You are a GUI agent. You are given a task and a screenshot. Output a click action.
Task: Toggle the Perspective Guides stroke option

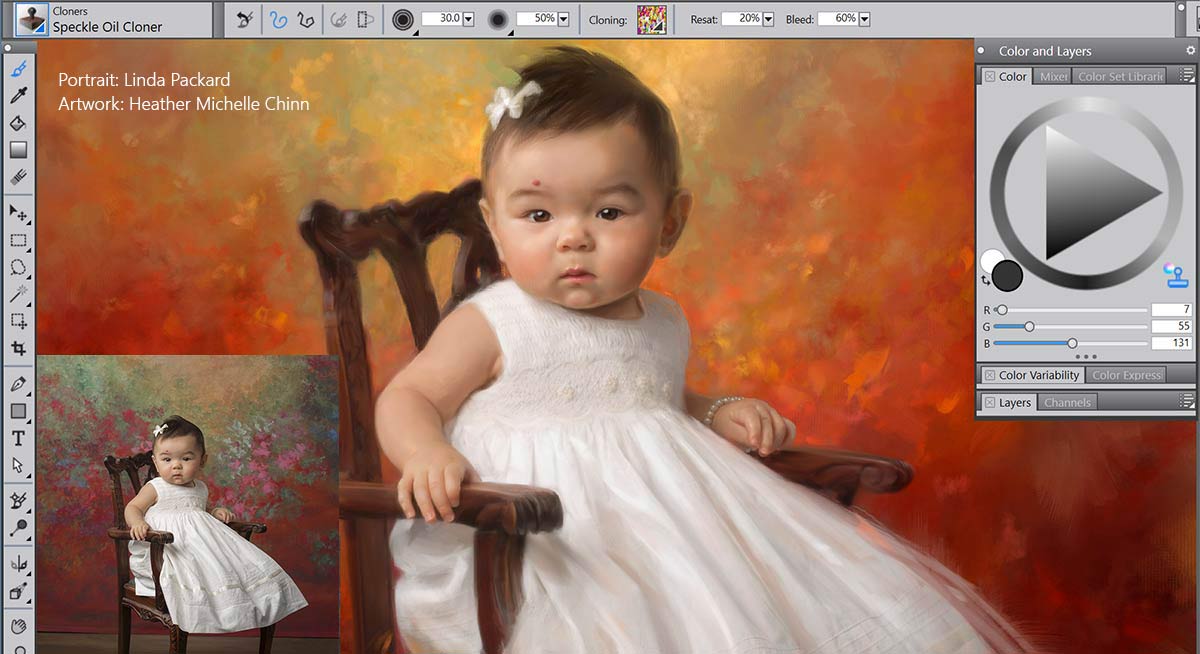[365, 18]
